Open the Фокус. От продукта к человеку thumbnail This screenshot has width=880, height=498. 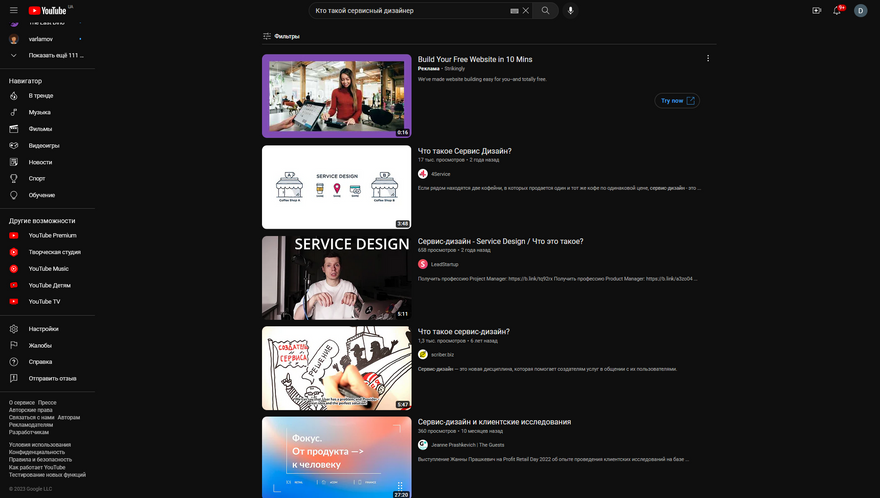click(337, 457)
